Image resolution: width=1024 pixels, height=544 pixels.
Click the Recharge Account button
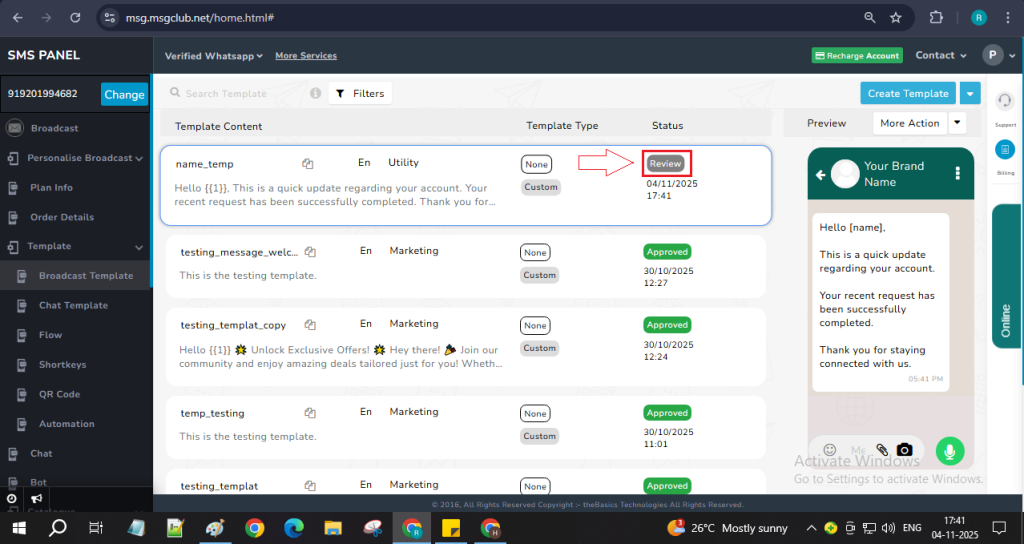click(856, 56)
